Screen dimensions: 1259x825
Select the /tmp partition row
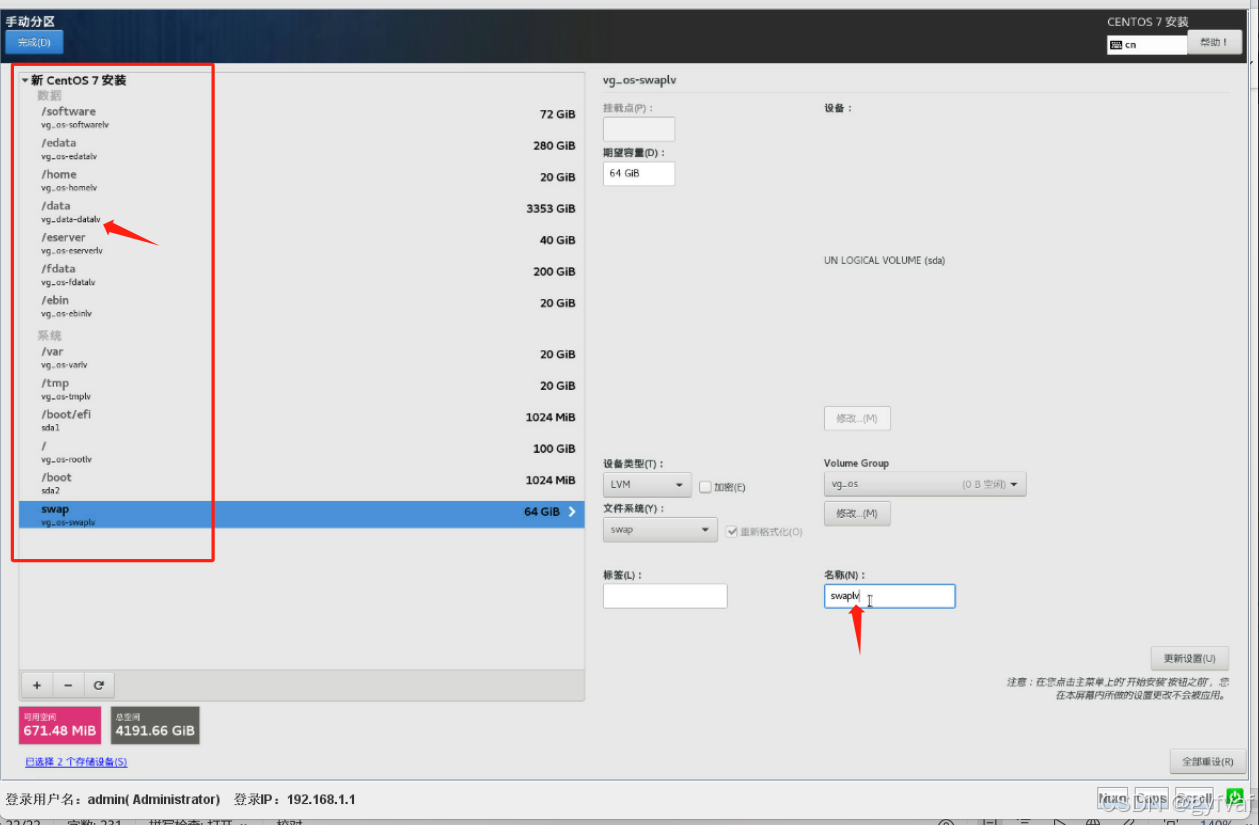click(x=301, y=389)
